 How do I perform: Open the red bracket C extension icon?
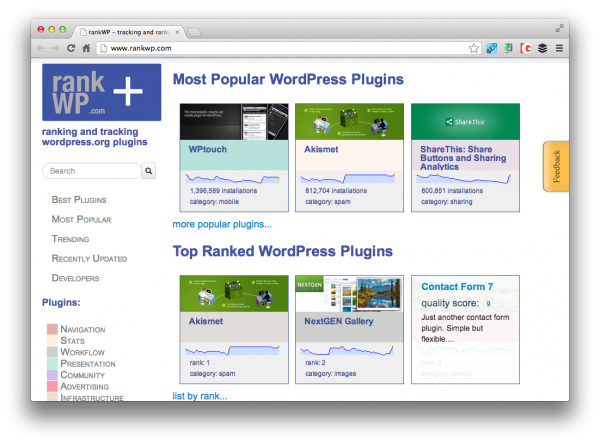pos(526,48)
